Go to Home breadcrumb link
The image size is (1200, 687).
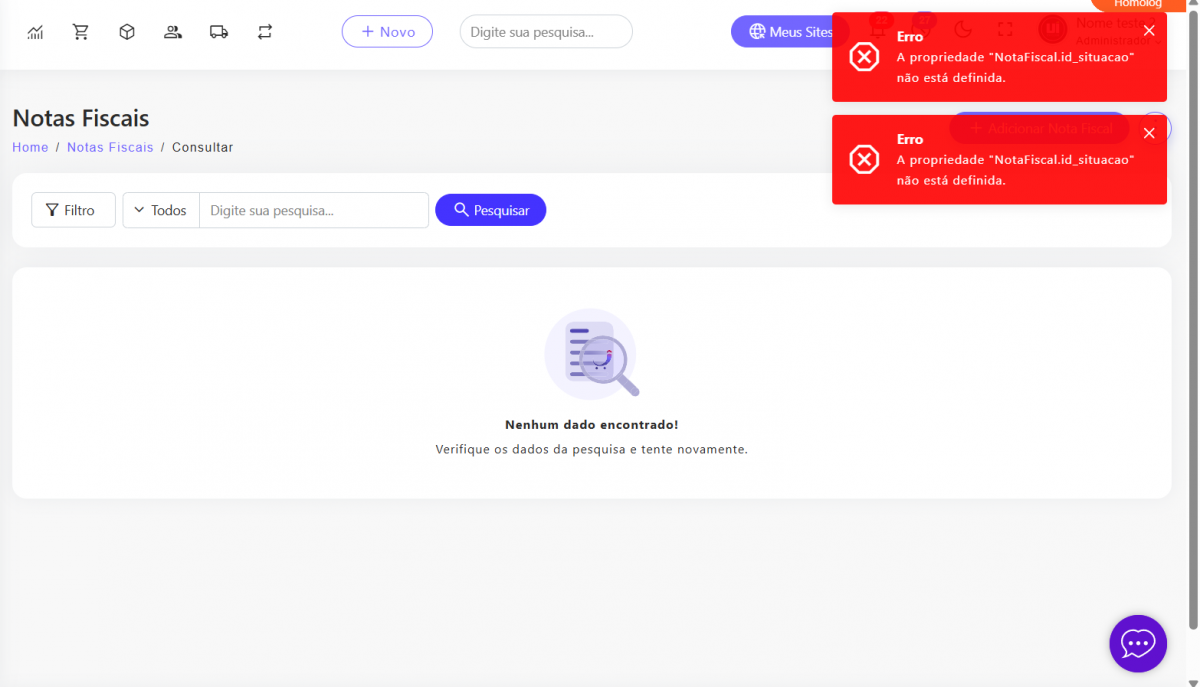point(30,147)
